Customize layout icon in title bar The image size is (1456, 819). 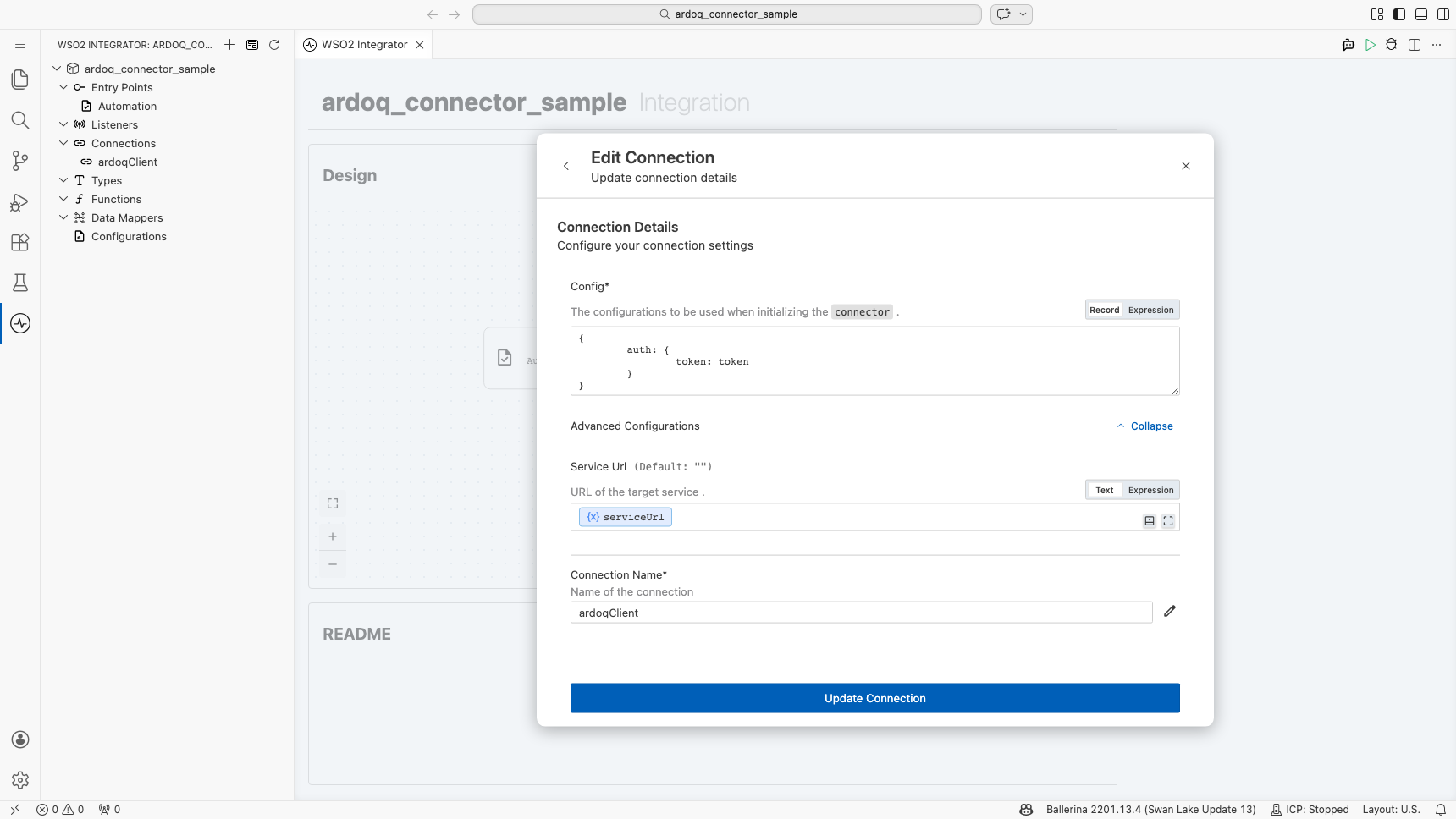tap(1377, 14)
